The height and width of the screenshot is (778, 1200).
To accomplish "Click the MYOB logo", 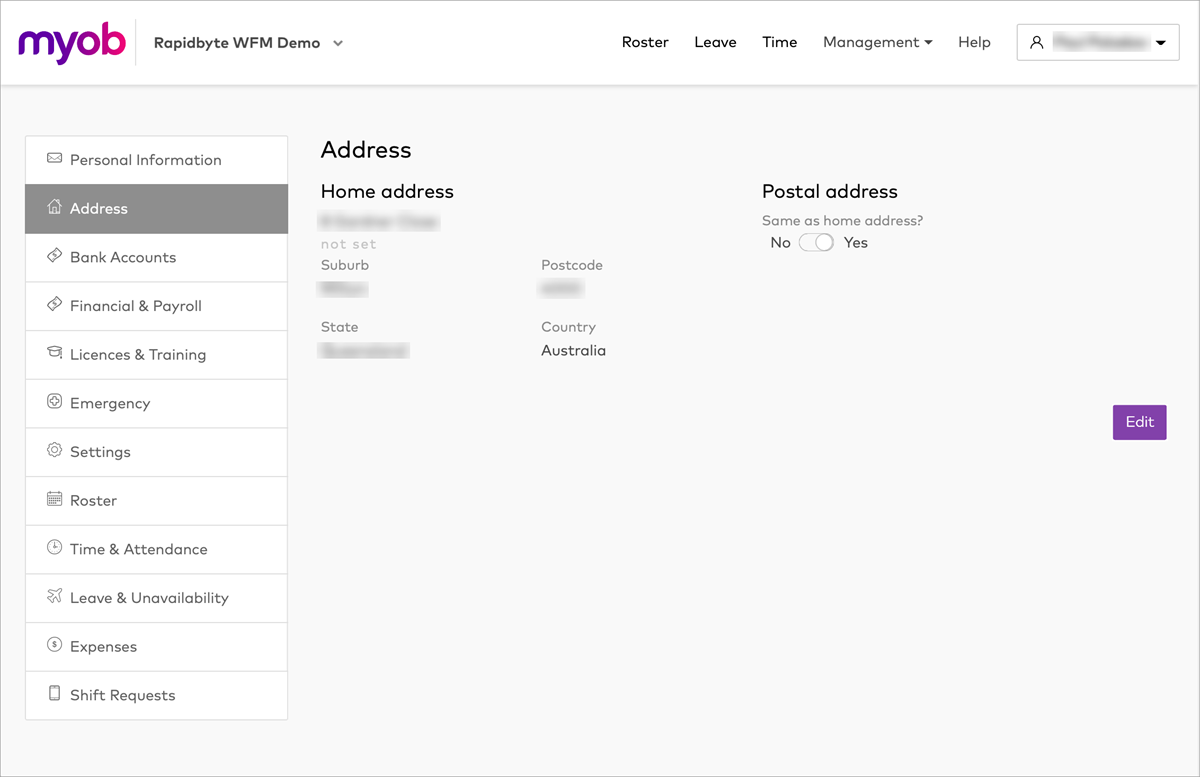I will click(x=72, y=43).
